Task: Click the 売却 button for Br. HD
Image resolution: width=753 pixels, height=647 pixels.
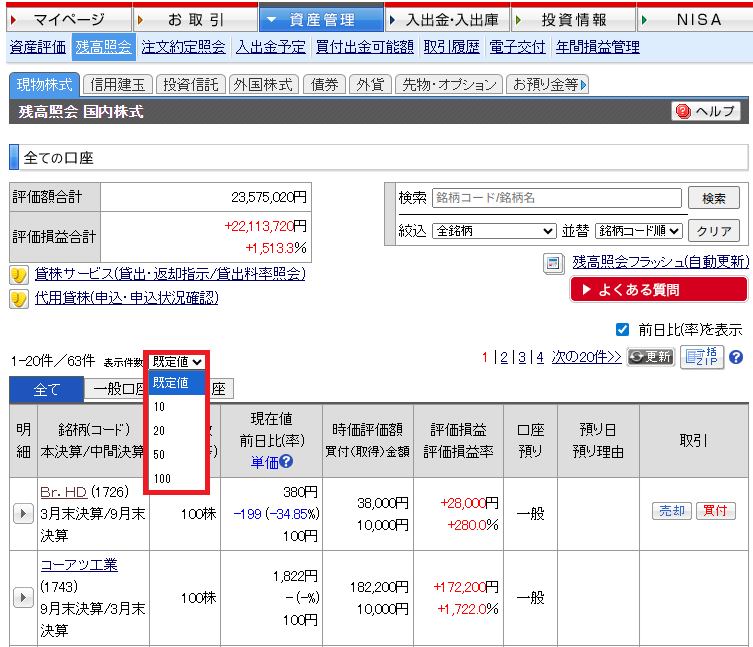Action: (x=671, y=511)
